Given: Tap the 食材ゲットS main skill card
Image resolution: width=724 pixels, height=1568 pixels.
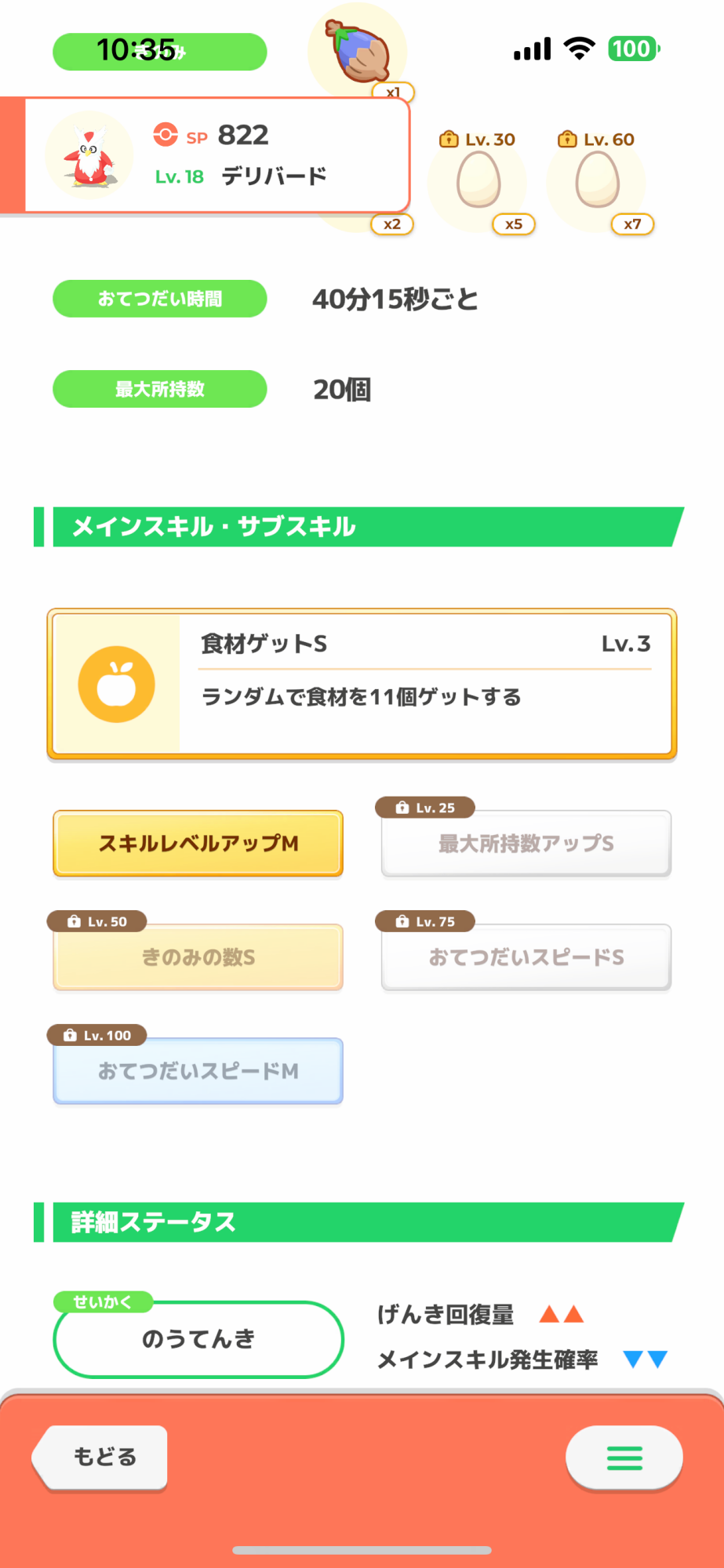Looking at the screenshot, I should (x=362, y=684).
